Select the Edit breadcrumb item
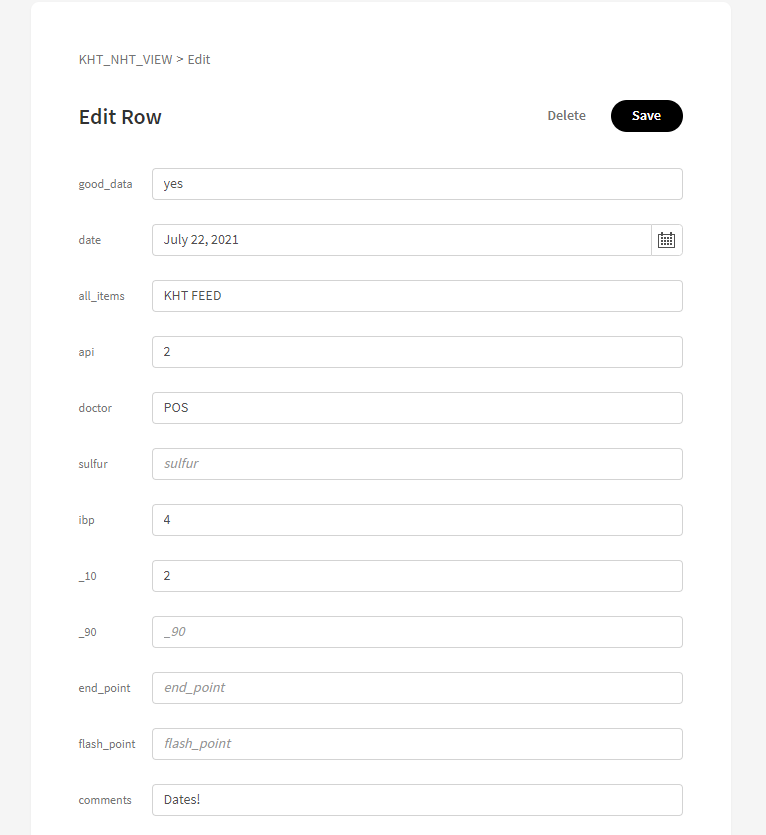Image resolution: width=766 pixels, height=835 pixels. 198,59
